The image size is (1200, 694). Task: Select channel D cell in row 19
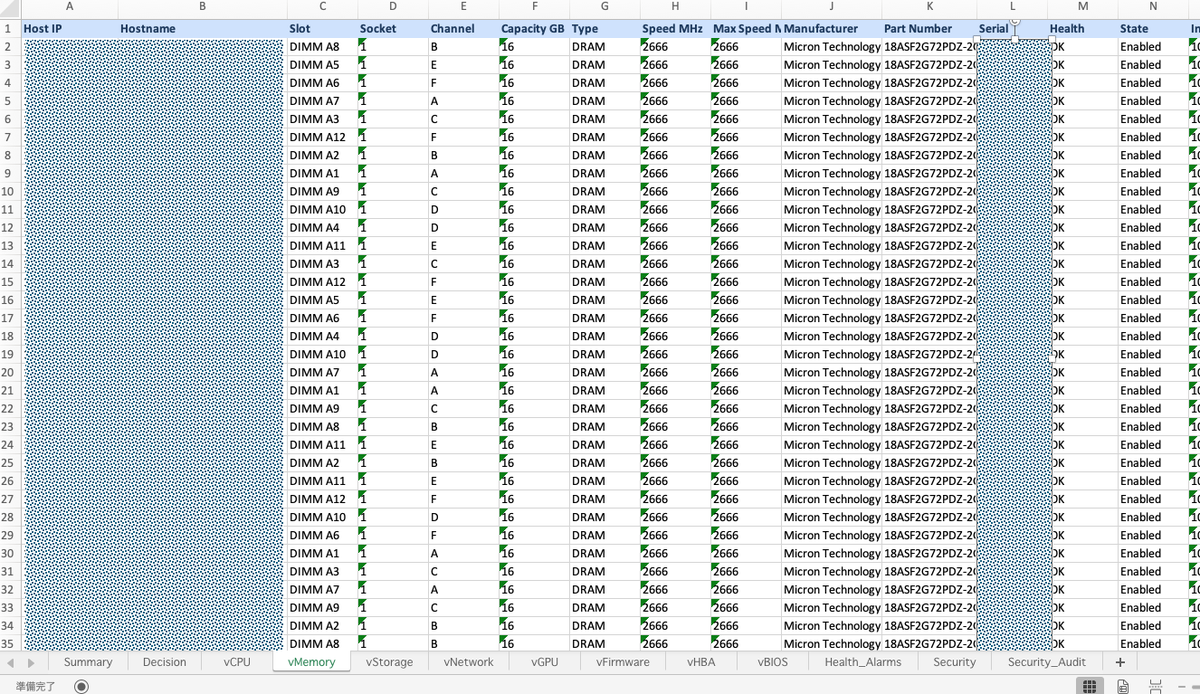click(x=463, y=354)
